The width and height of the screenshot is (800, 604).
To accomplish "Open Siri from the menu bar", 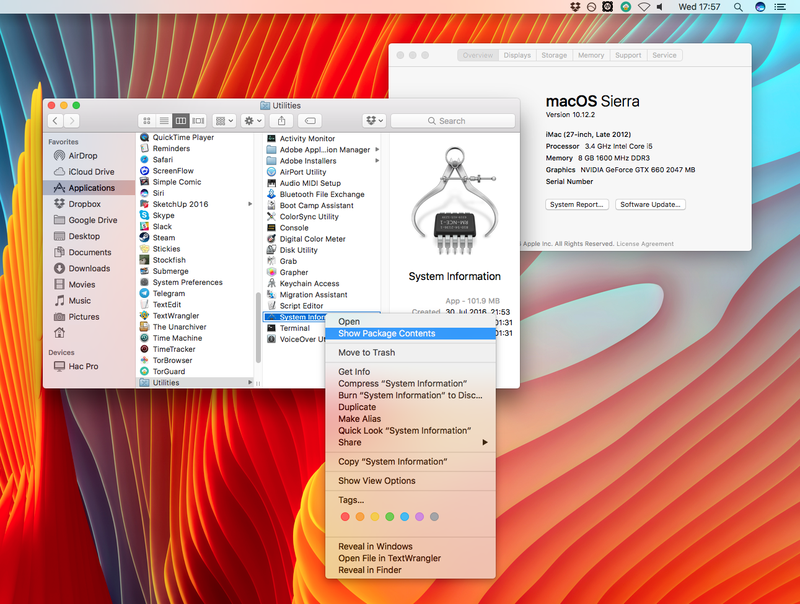I will [x=760, y=7].
